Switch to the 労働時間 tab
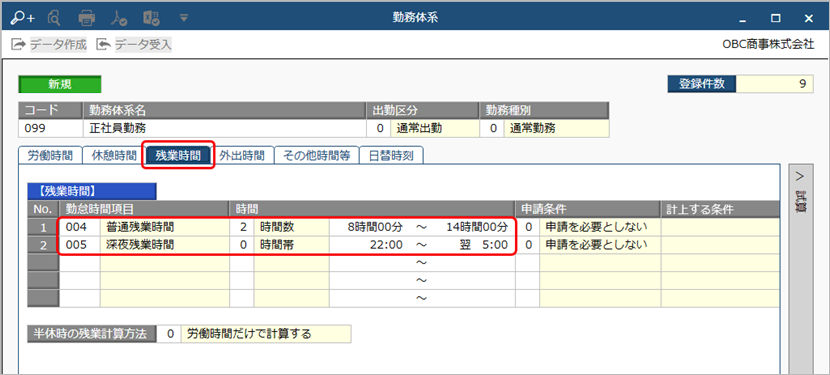Viewport: 830px width, 375px height. pyautogui.click(x=50, y=156)
